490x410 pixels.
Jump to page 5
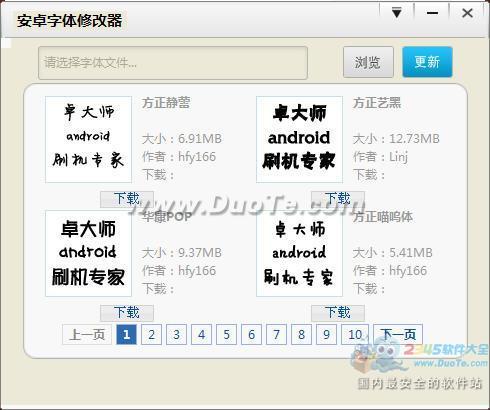[x=226, y=334]
